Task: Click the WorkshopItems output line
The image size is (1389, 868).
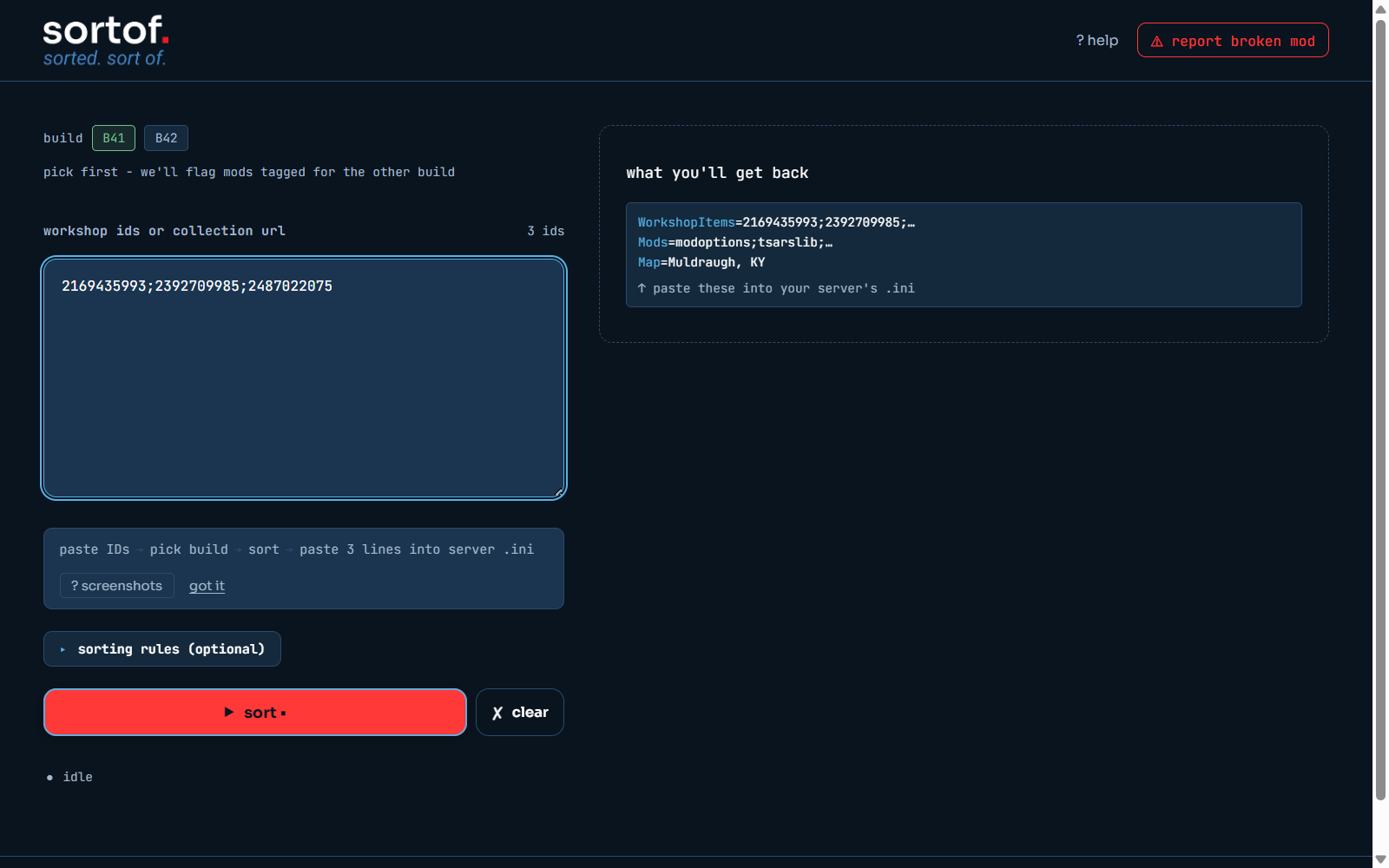Action: 776,222
